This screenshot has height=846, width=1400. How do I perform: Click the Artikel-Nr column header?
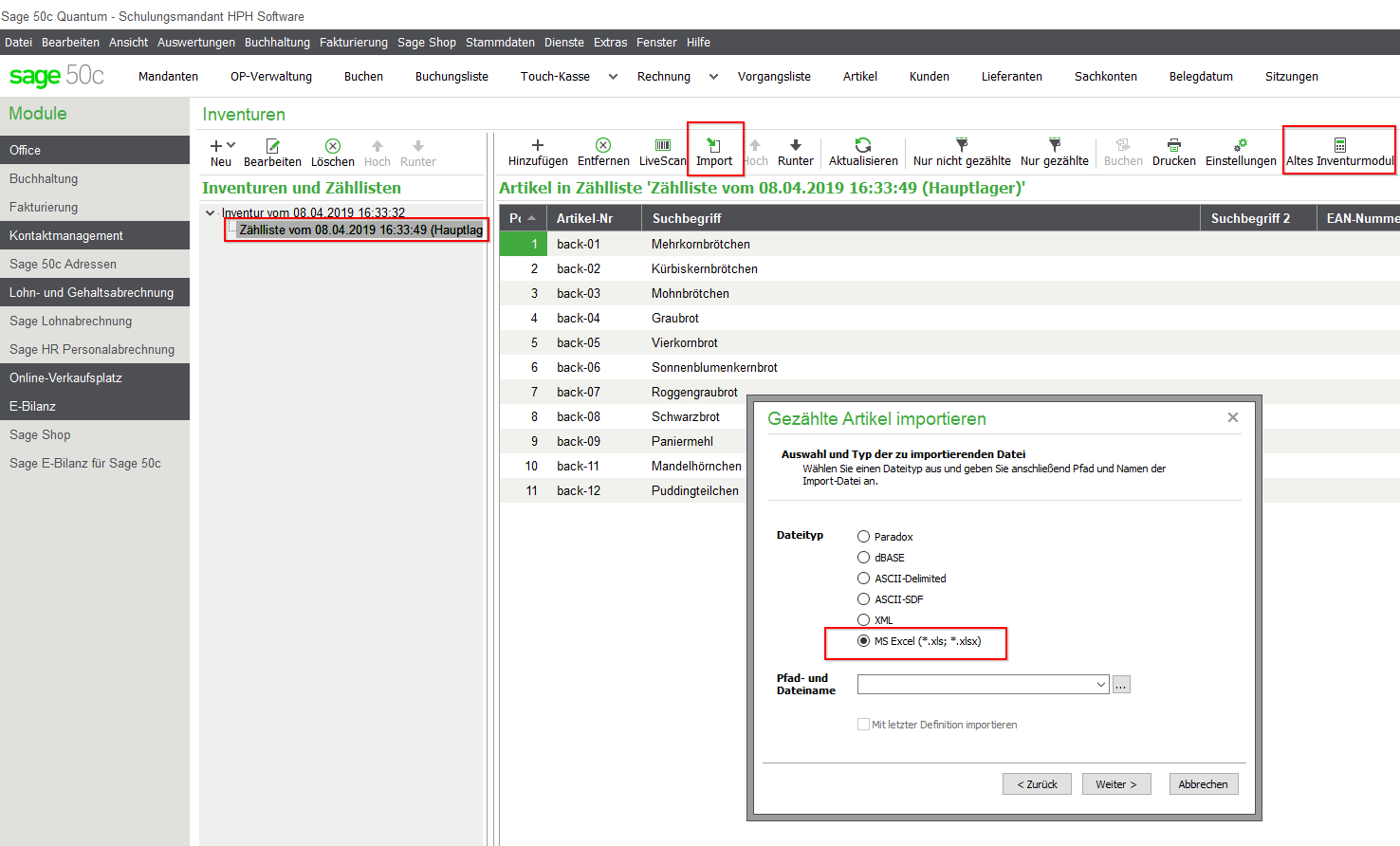[x=595, y=218]
